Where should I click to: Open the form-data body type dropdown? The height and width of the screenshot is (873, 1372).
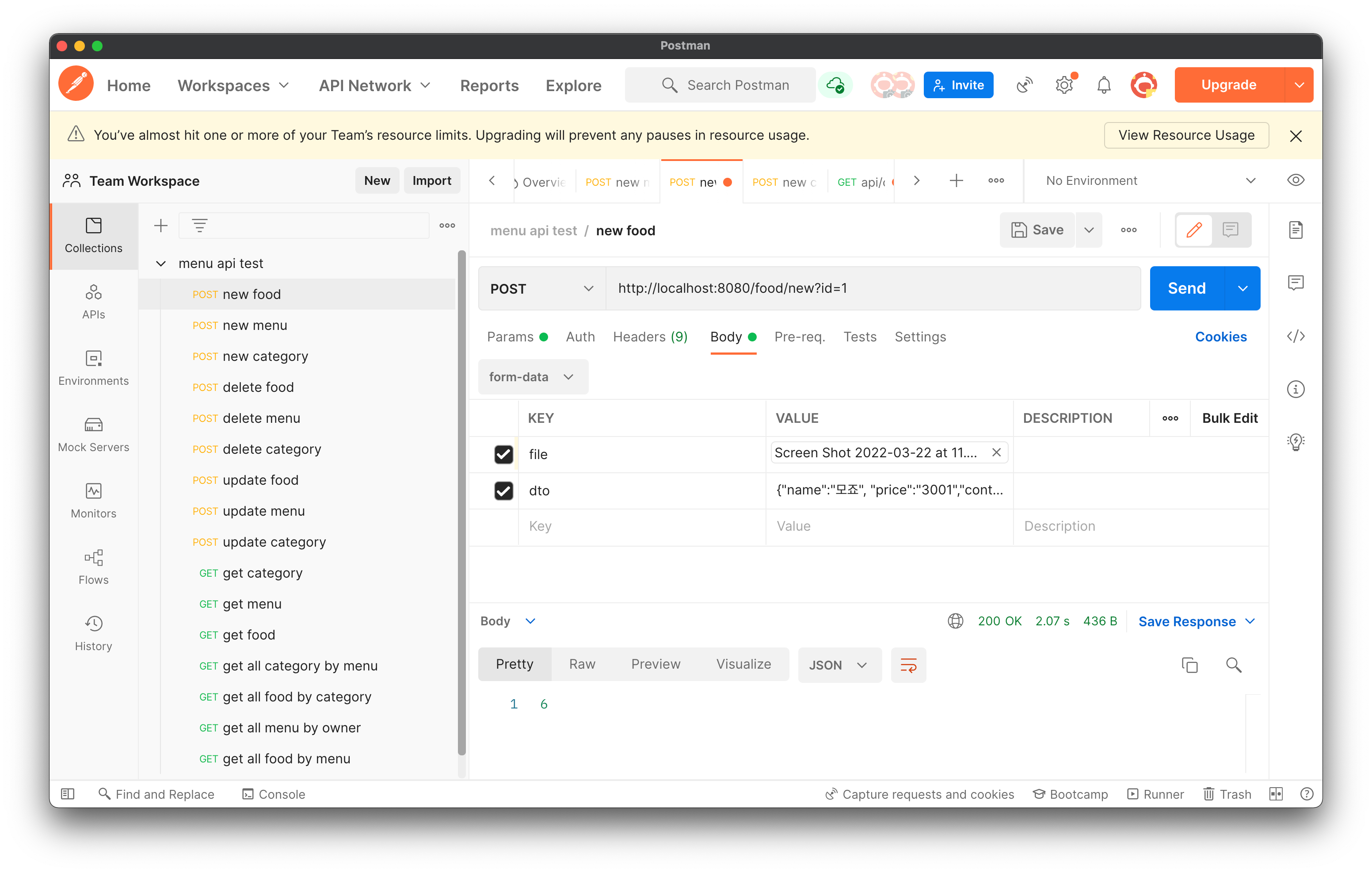(533, 376)
